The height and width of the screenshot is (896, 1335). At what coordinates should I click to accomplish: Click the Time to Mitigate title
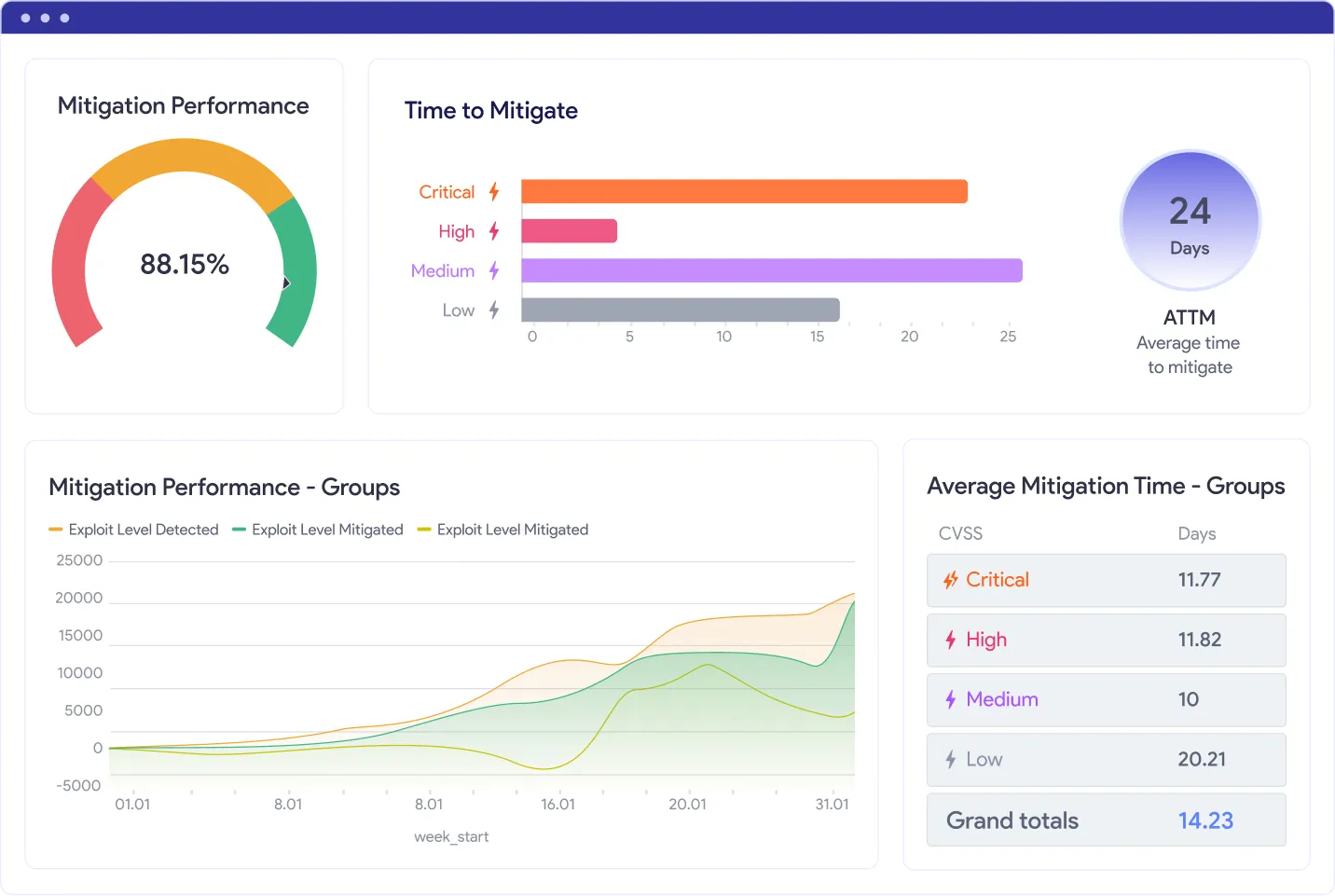click(x=491, y=110)
